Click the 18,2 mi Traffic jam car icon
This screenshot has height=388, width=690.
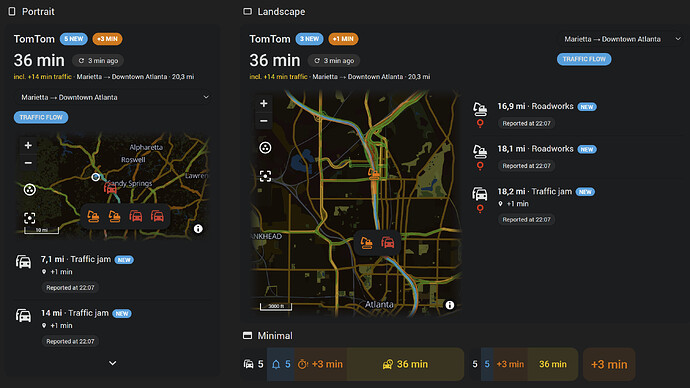tap(480, 194)
